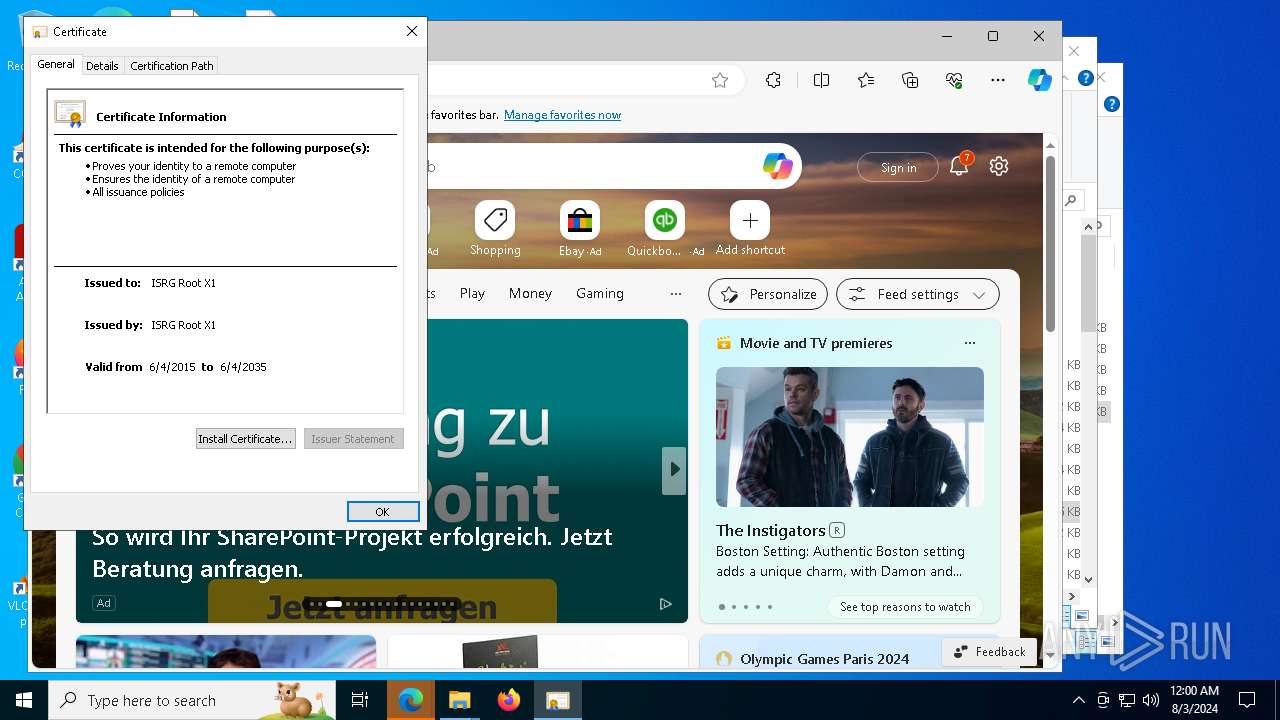This screenshot has width=1280, height=720.
Task: Switch feed to Gaming tab
Action: [600, 293]
